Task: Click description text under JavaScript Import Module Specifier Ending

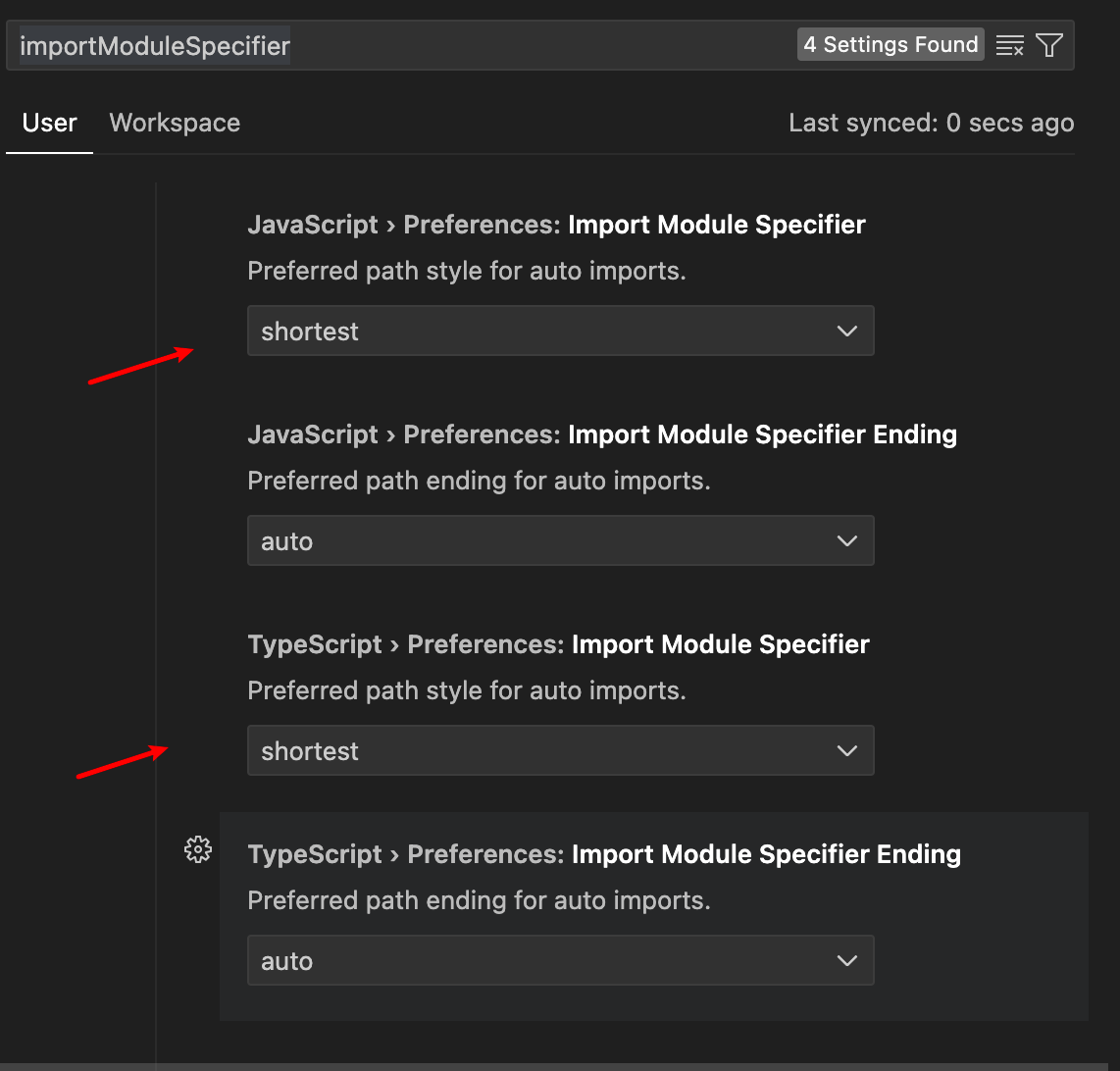Action: point(479,481)
